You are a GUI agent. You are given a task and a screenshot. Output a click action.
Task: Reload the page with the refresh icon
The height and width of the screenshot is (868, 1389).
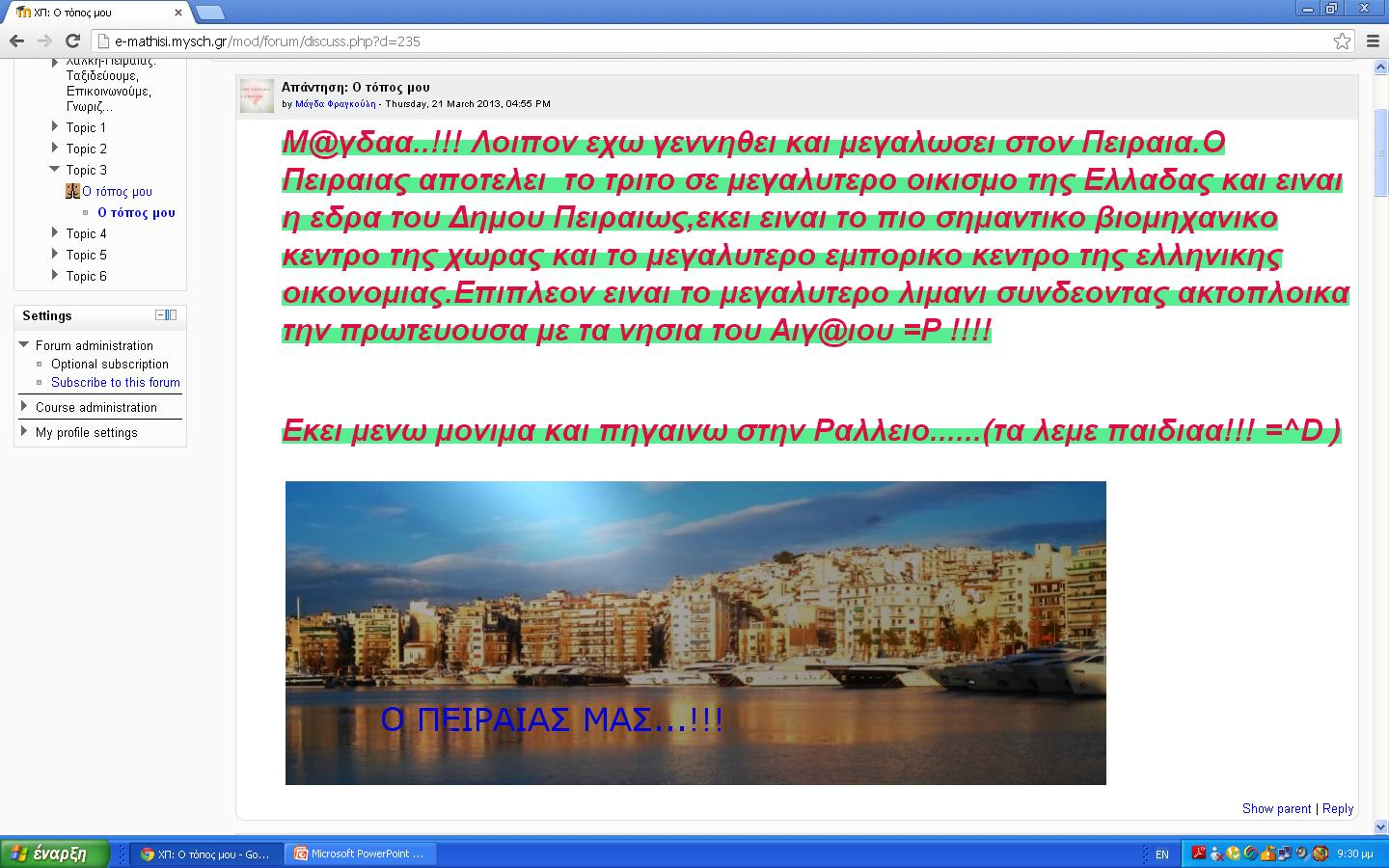[72, 41]
